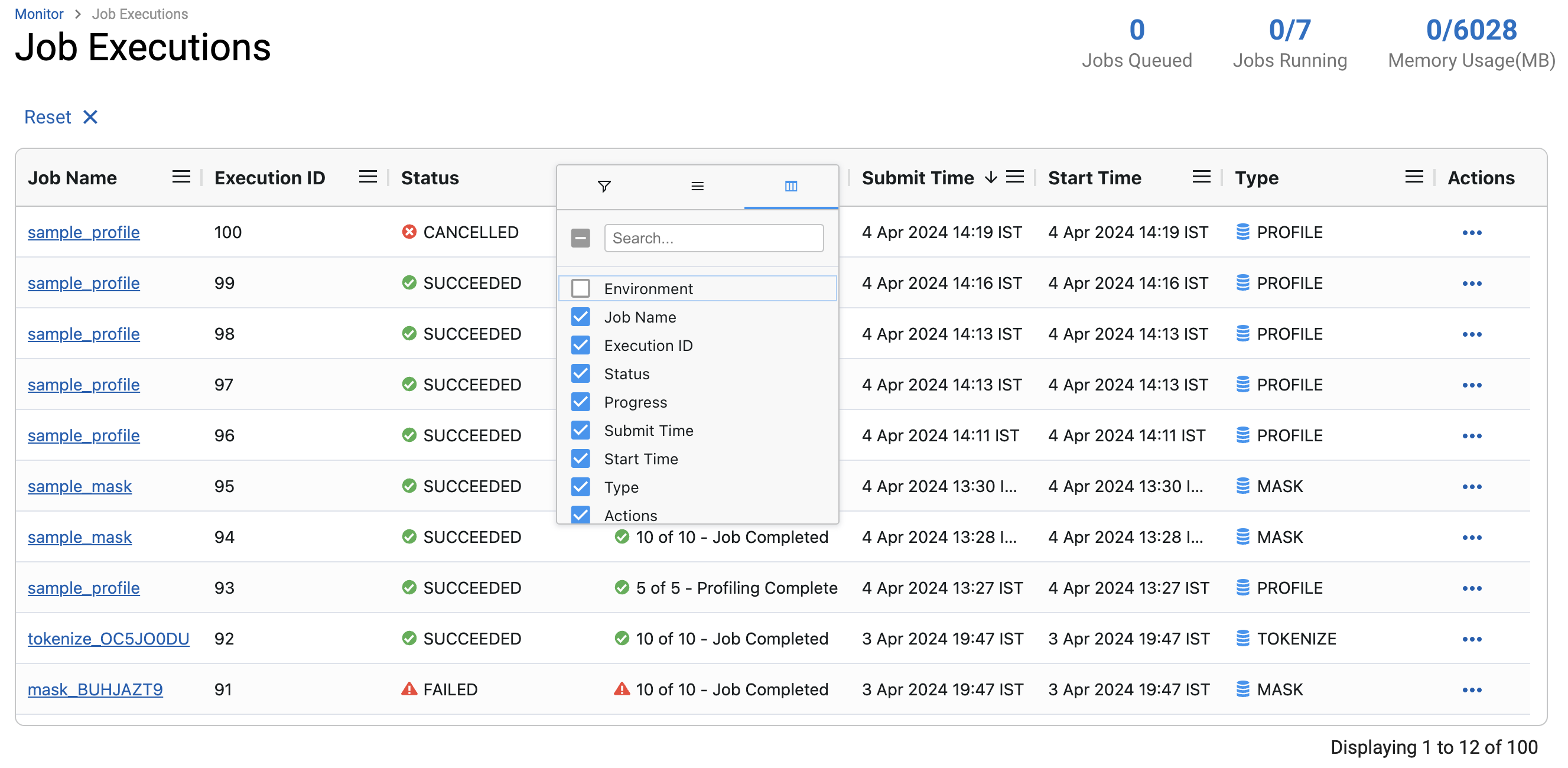Open actions menu for execution 92
The height and width of the screenshot is (768, 1568).
(1472, 639)
